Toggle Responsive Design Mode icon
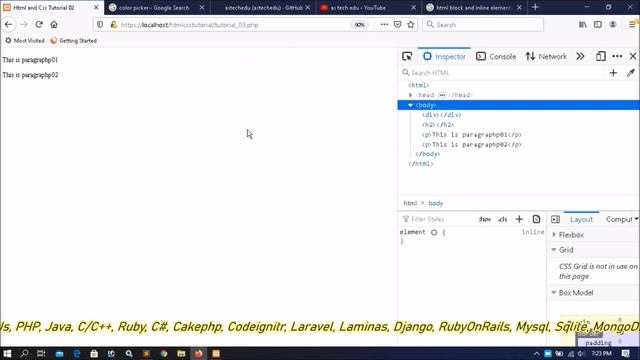 tap(600, 56)
